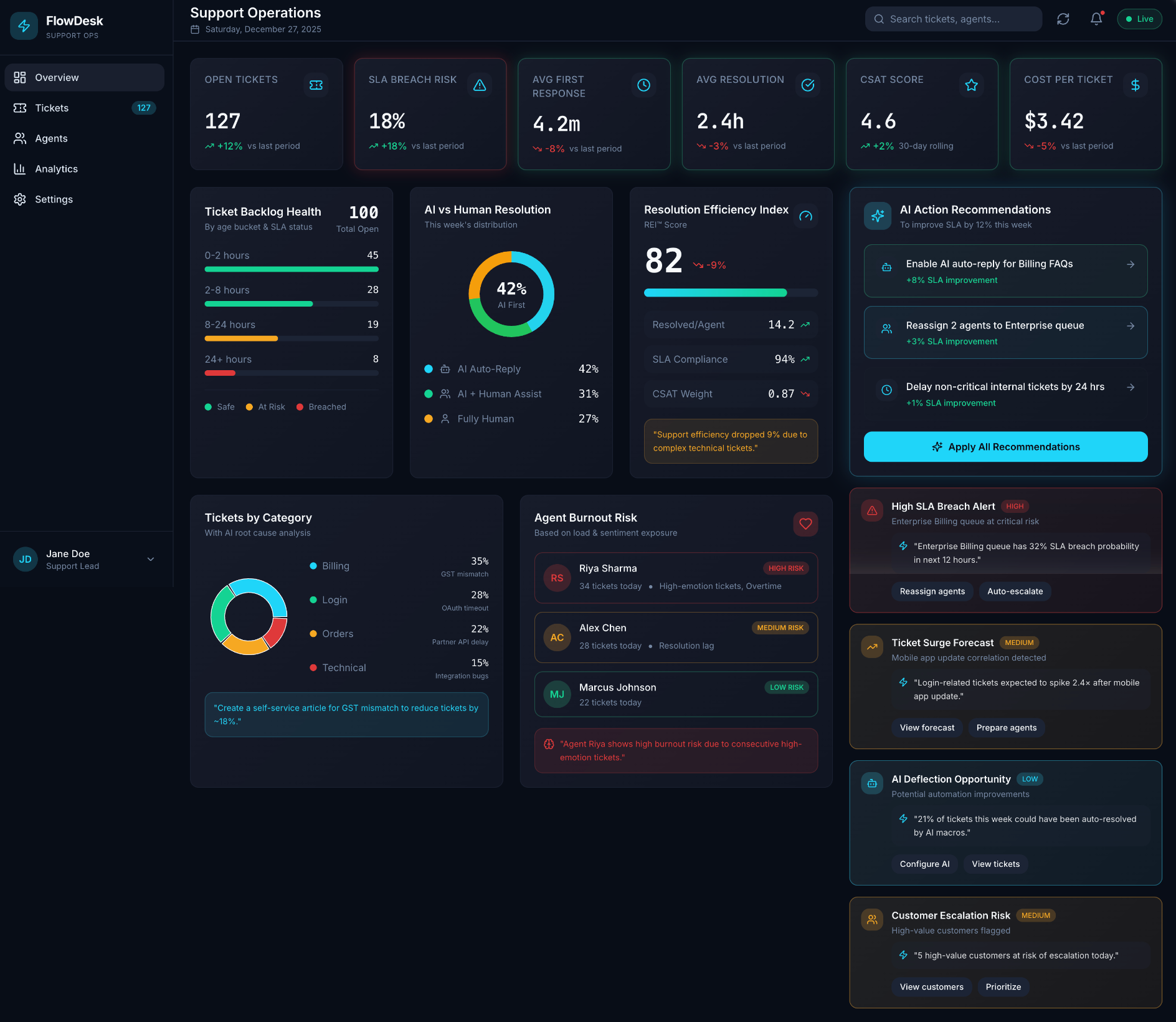Click the RS avatar for Riya Sharma
The image size is (1176, 1022).
coord(557,578)
